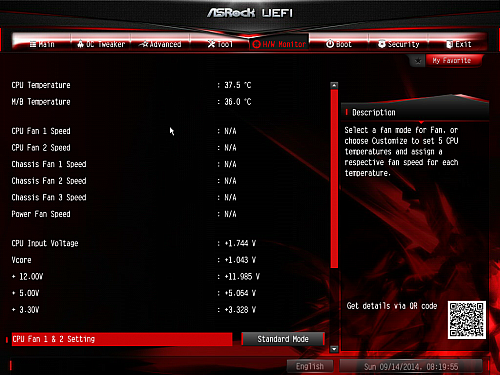Change the English language button

[310, 366]
